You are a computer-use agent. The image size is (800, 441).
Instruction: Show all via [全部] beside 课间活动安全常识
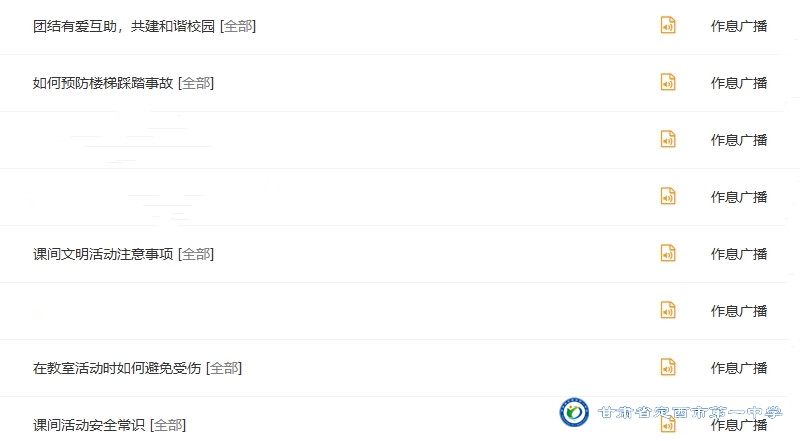[x=168, y=425]
